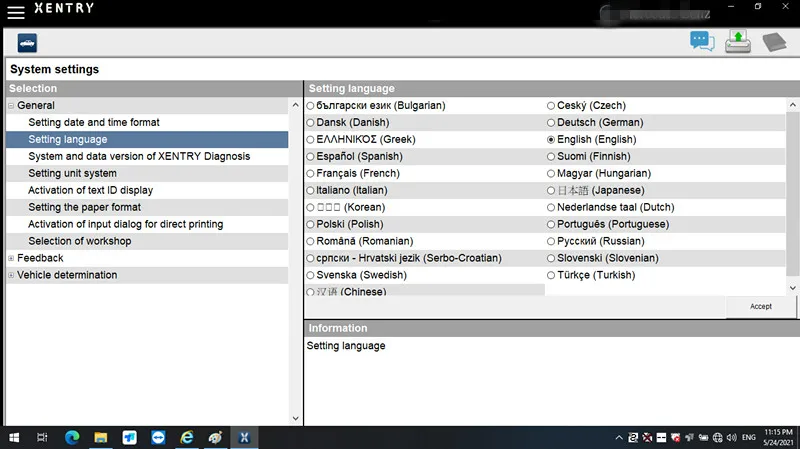
Task: Launch Microsoft Edge from the taskbar
Action: pos(72,438)
